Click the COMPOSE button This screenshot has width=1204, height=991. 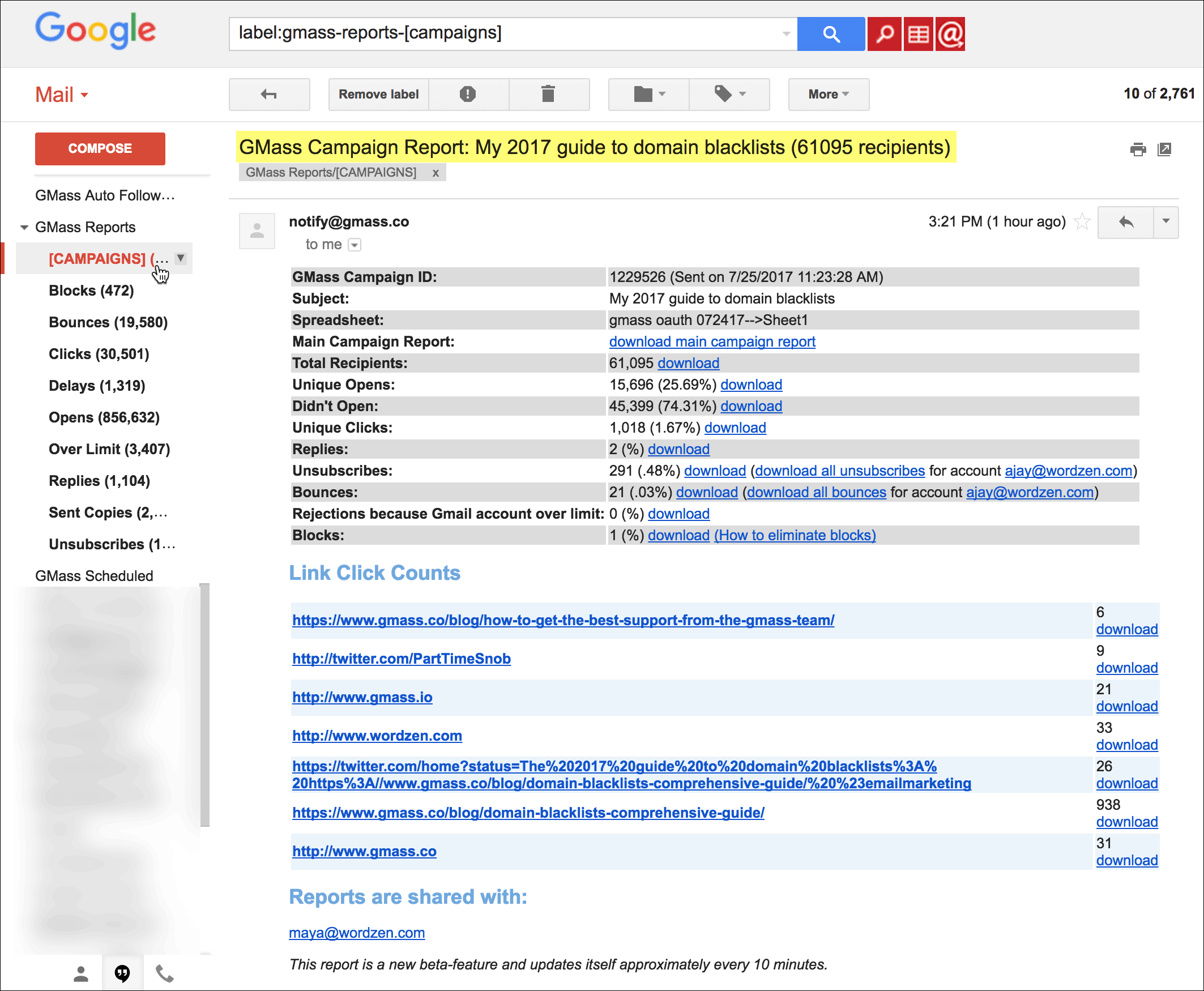(x=100, y=148)
